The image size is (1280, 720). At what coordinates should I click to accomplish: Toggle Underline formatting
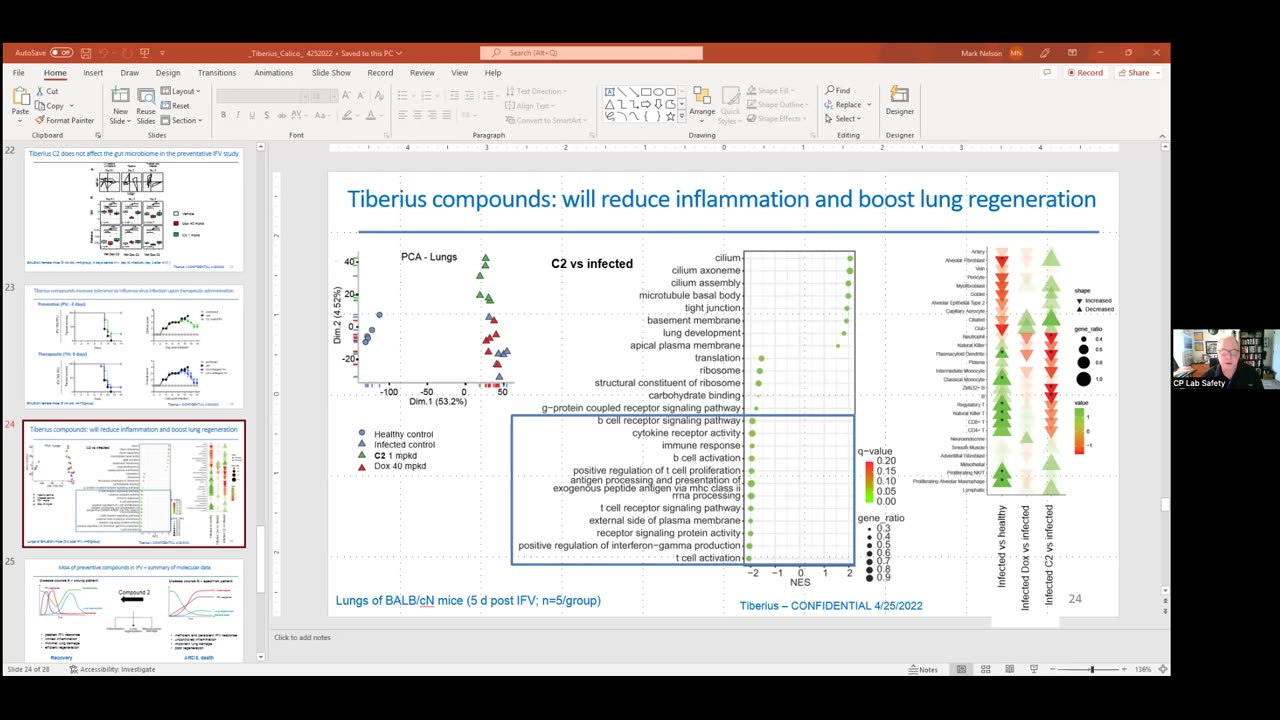[252, 115]
